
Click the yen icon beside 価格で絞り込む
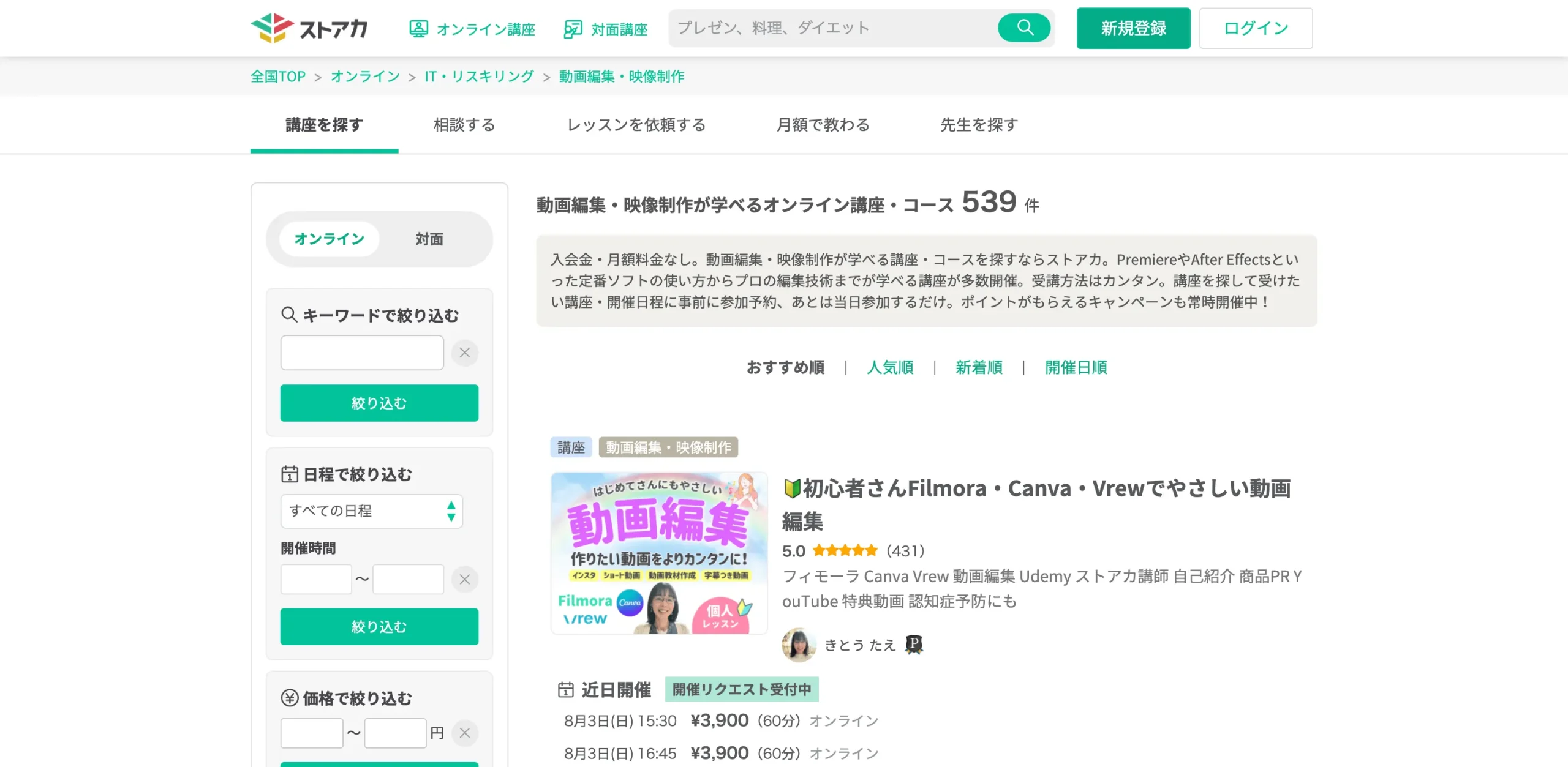point(289,698)
